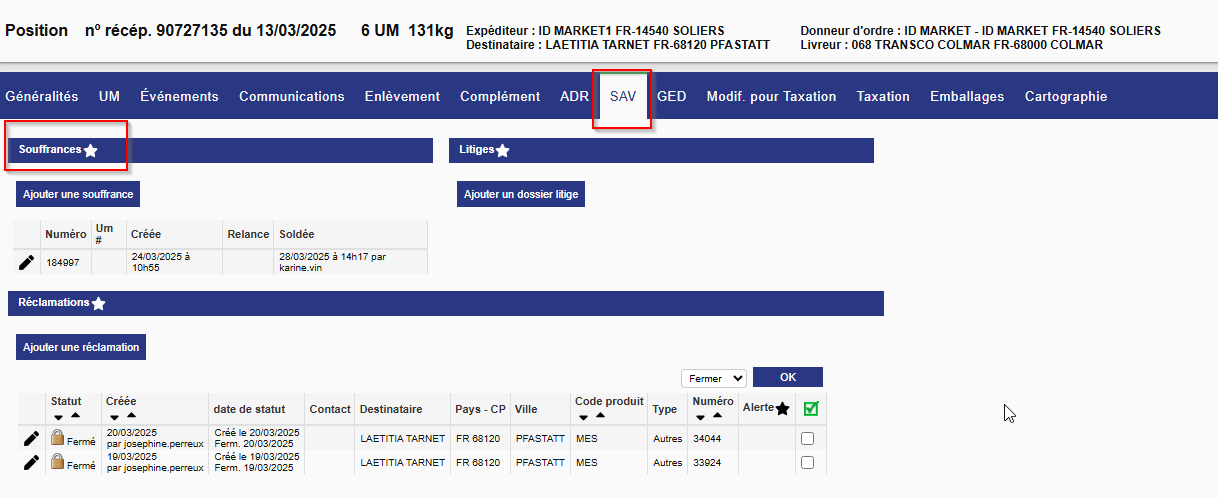Sort Créée column descending

click(114, 416)
